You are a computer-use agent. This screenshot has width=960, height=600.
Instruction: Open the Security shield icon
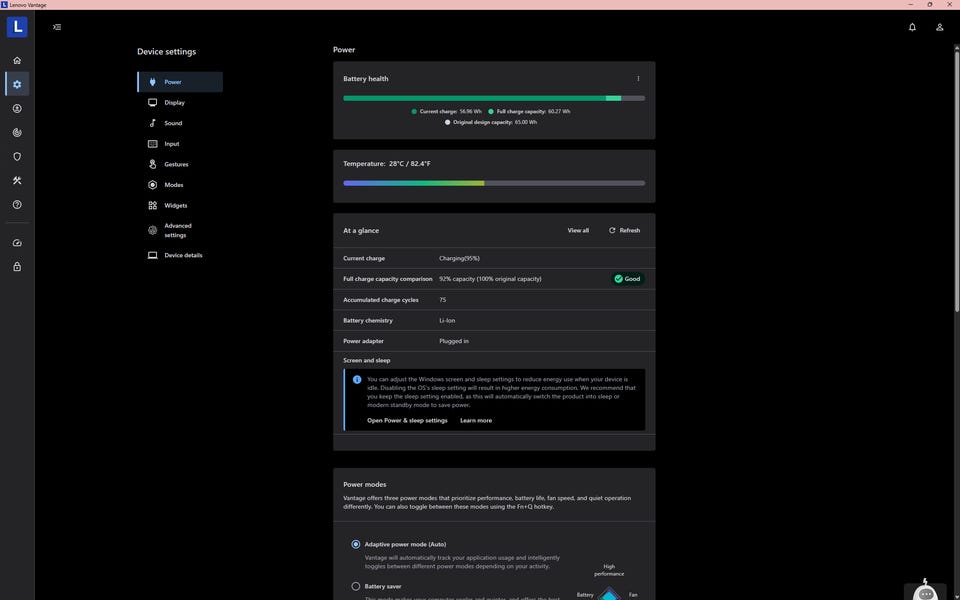tap(17, 156)
